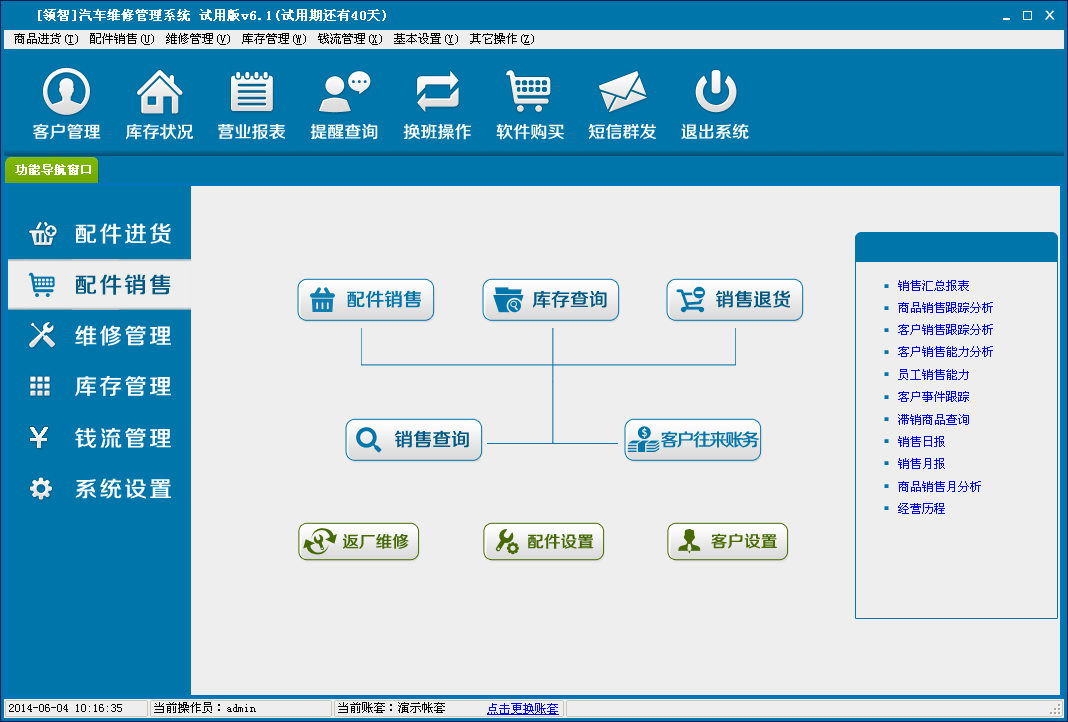Select 配件进货 in the sidebar

100,234
